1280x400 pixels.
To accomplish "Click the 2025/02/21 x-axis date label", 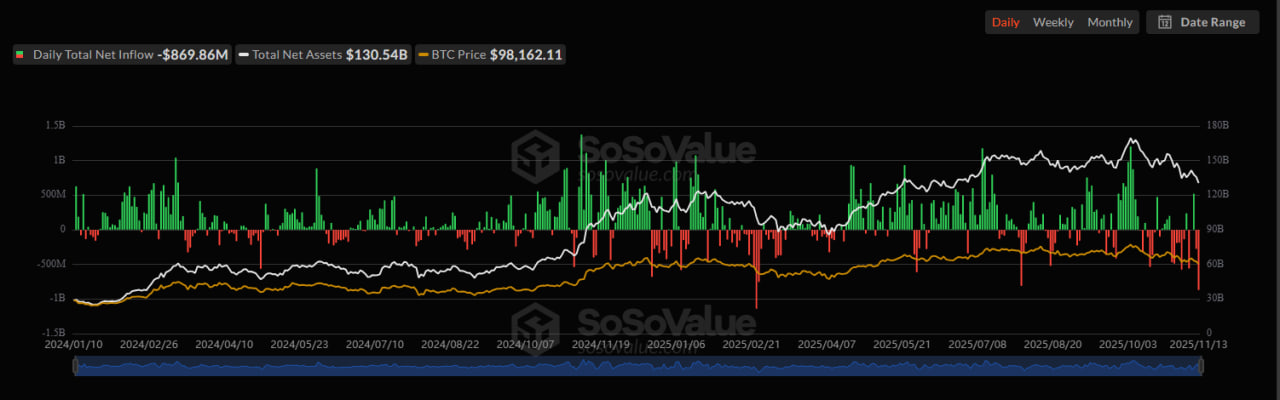I will [751, 343].
